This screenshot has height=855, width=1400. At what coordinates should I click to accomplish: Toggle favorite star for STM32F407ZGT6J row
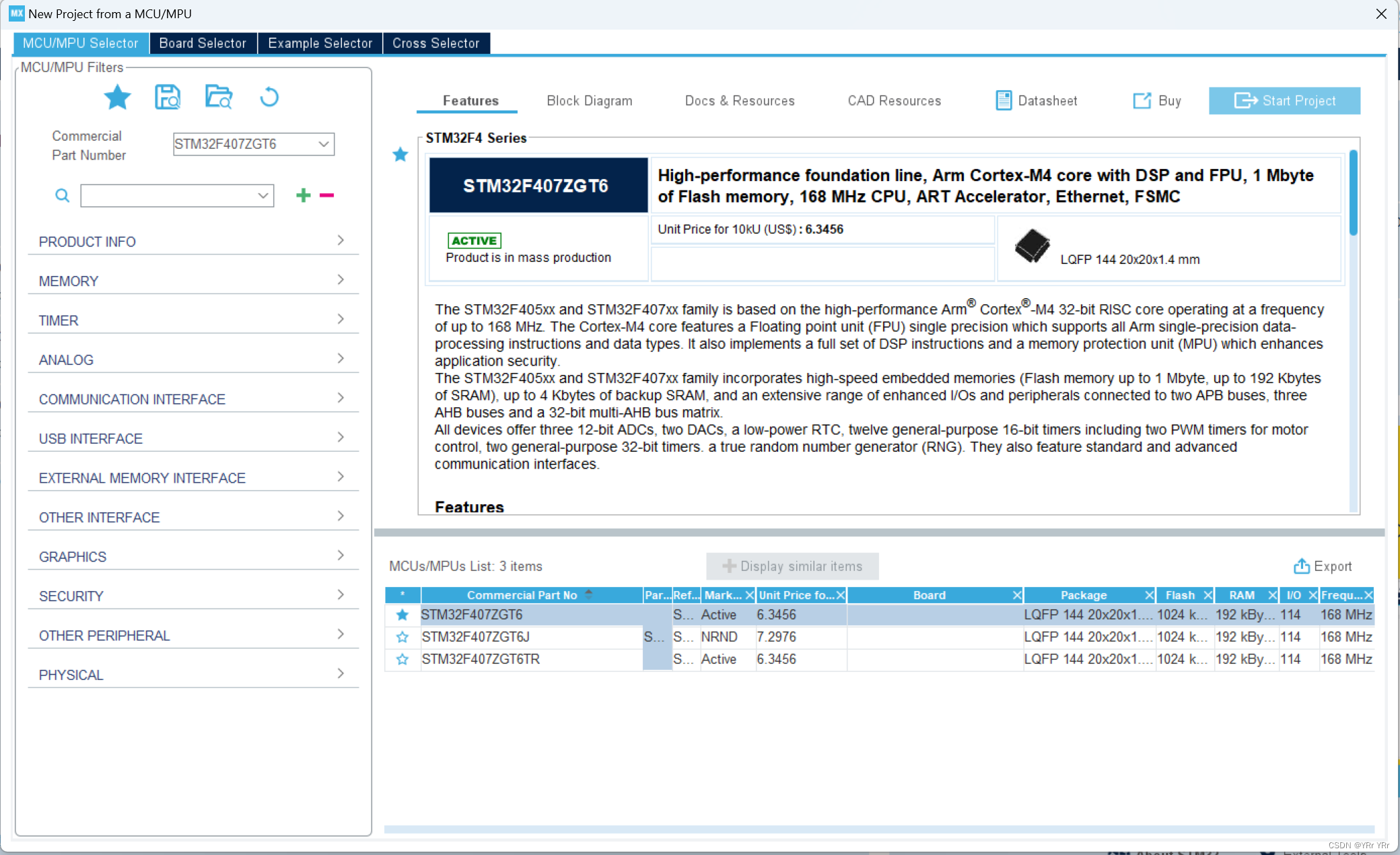pyautogui.click(x=403, y=637)
